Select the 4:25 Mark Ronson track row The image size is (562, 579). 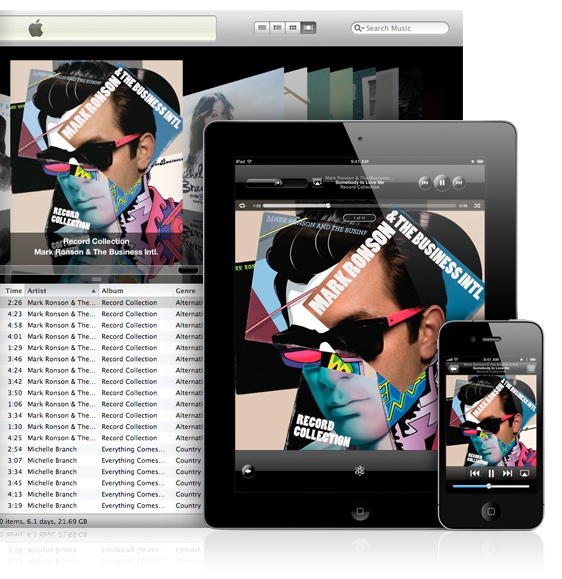[102, 438]
